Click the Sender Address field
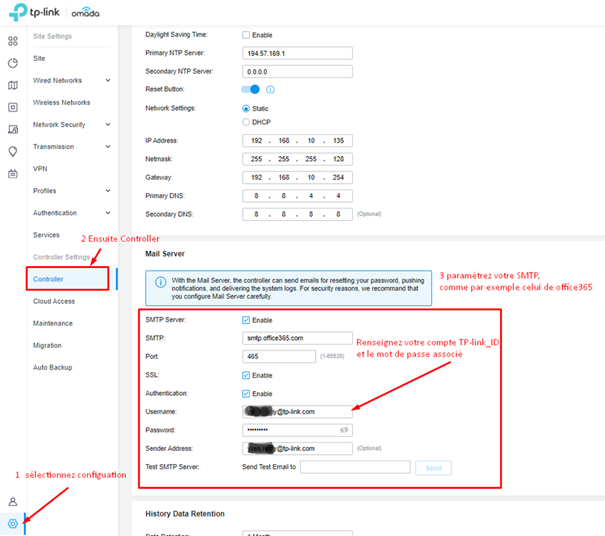 [x=297, y=448]
